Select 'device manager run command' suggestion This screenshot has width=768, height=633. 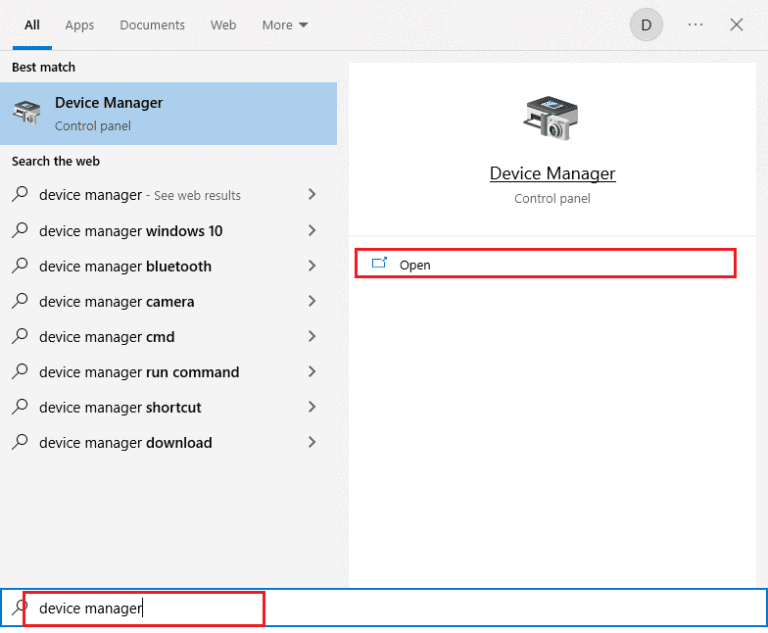[139, 372]
